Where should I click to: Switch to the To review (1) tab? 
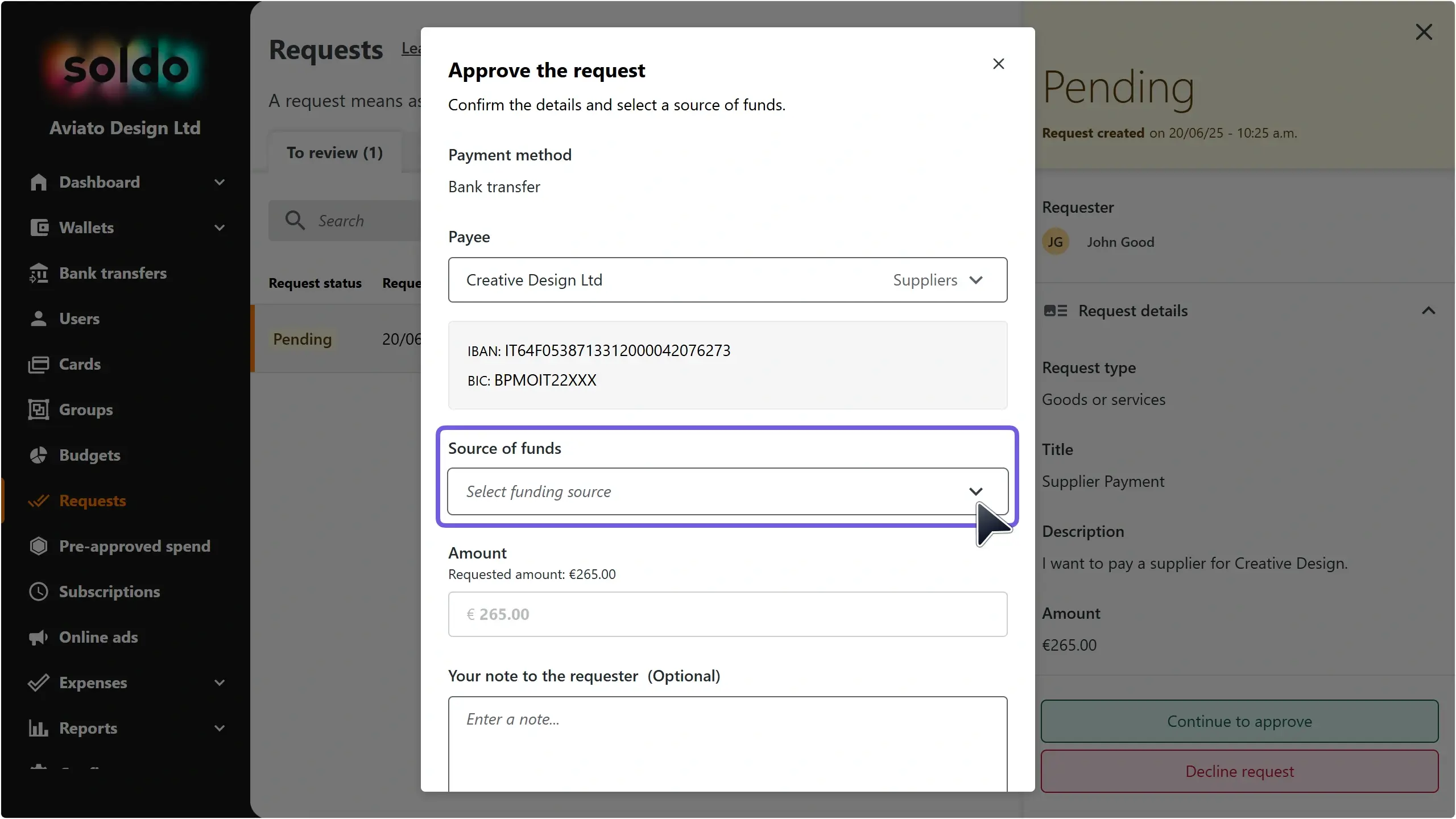pos(334,152)
